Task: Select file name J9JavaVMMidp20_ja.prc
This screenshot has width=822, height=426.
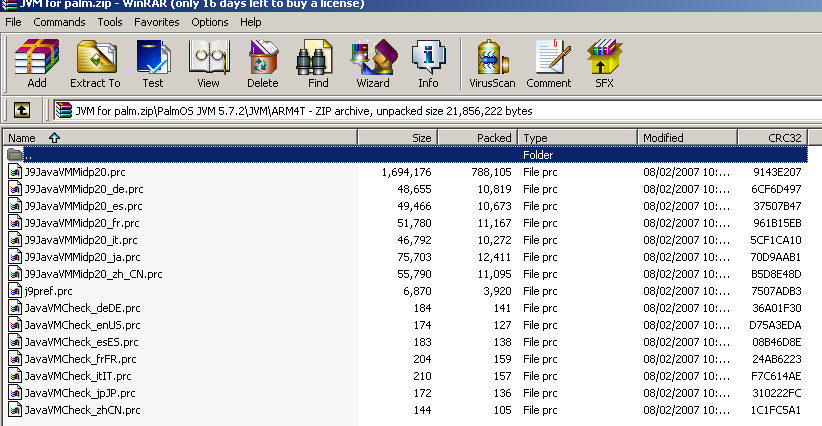Action: [82, 257]
